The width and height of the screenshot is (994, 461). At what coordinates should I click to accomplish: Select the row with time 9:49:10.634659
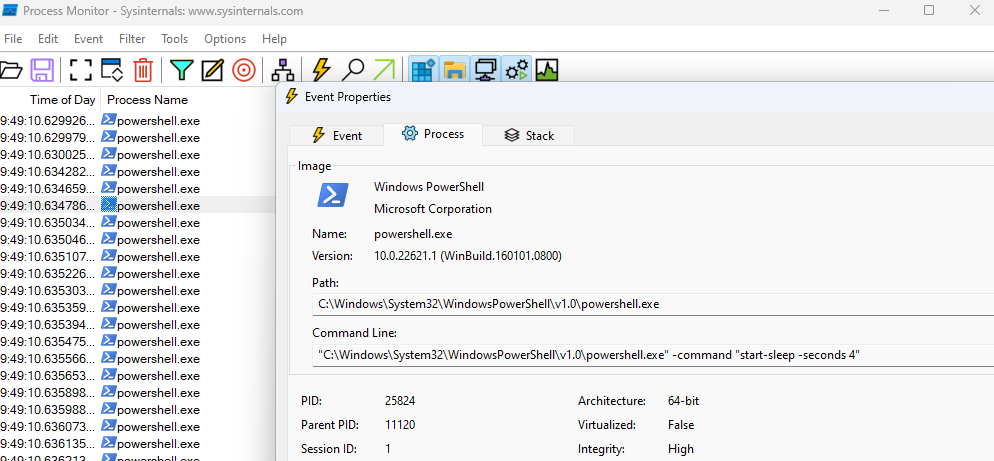coord(138,188)
